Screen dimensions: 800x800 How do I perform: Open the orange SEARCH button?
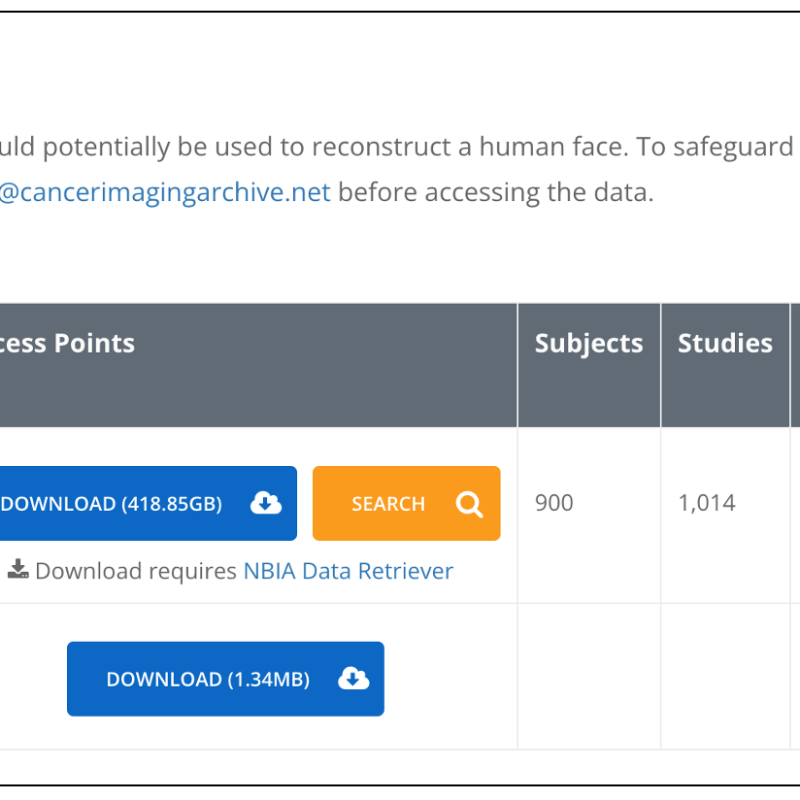(406, 503)
